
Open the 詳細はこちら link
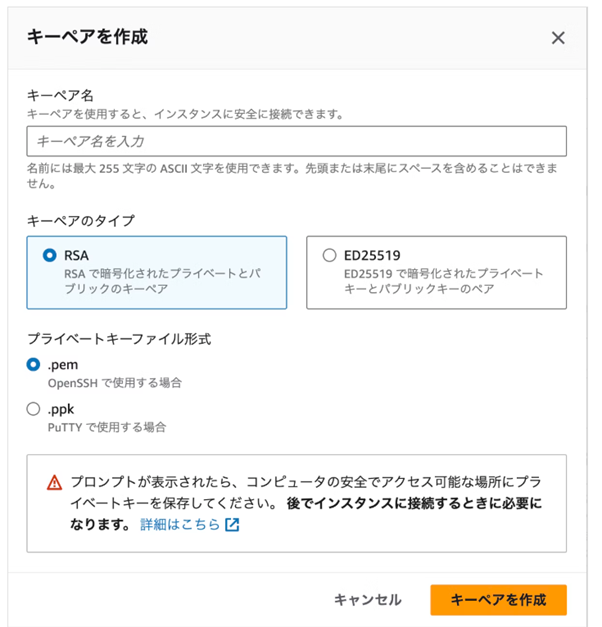pos(179,524)
